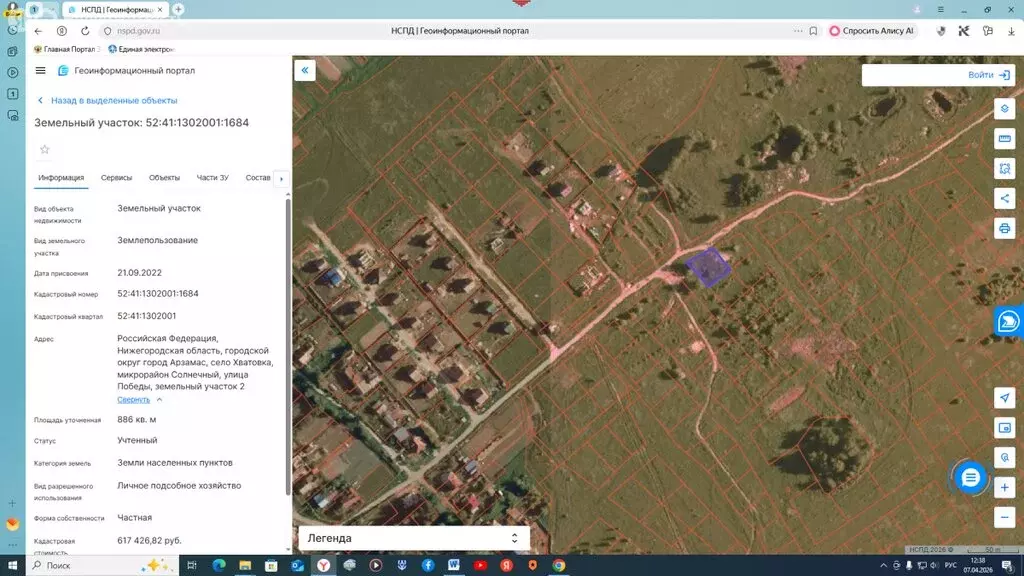The height and width of the screenshot is (576, 1024).
Task: Expand the Легенда panel
Action: (514, 538)
